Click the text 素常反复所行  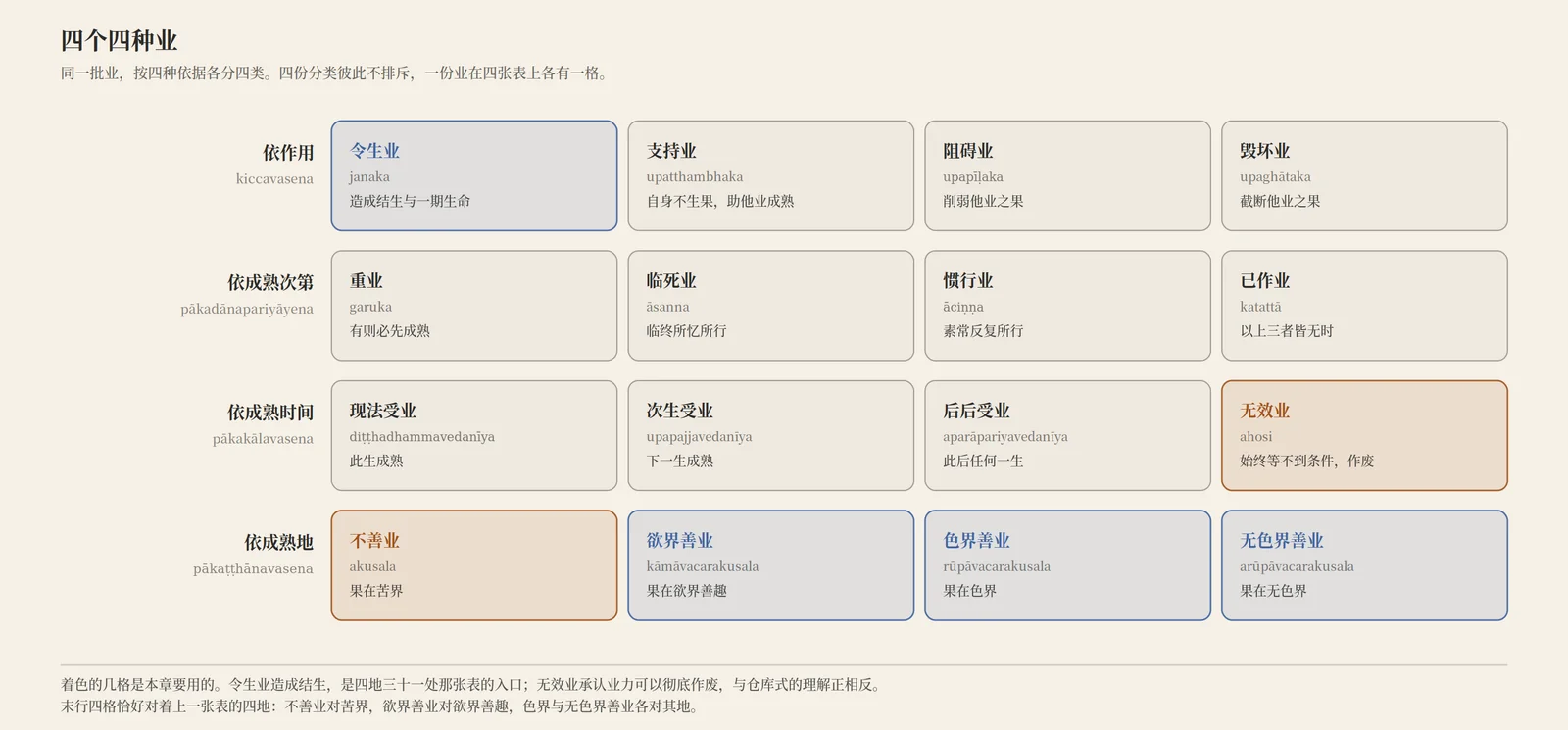[x=983, y=331]
